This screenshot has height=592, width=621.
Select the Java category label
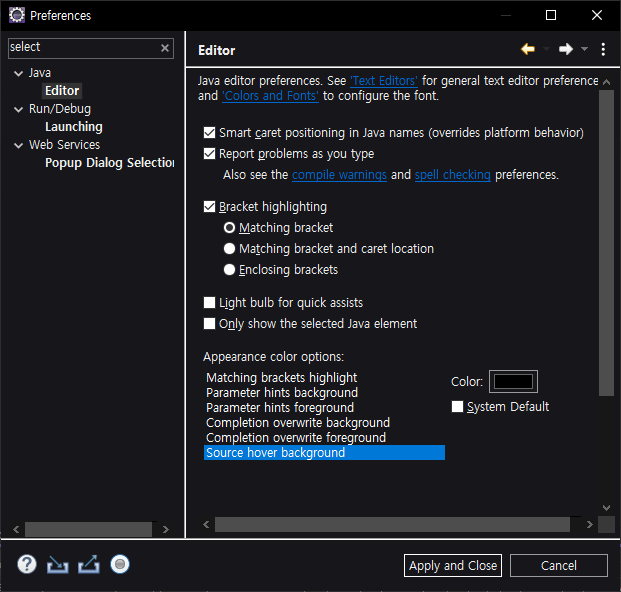click(x=40, y=73)
